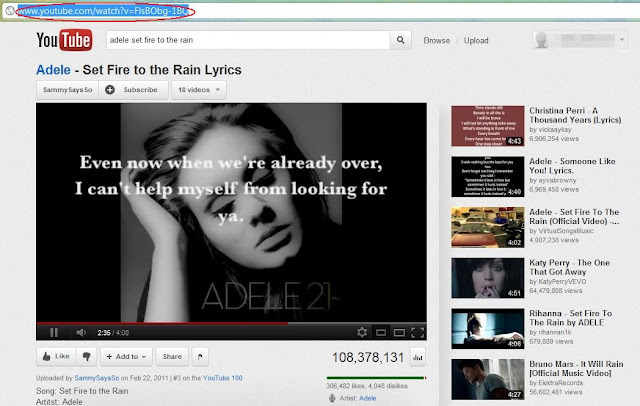The height and width of the screenshot is (406, 640).
Task: Click title Adele - Someone Like You! Lyrics.
Action: pos(572,166)
